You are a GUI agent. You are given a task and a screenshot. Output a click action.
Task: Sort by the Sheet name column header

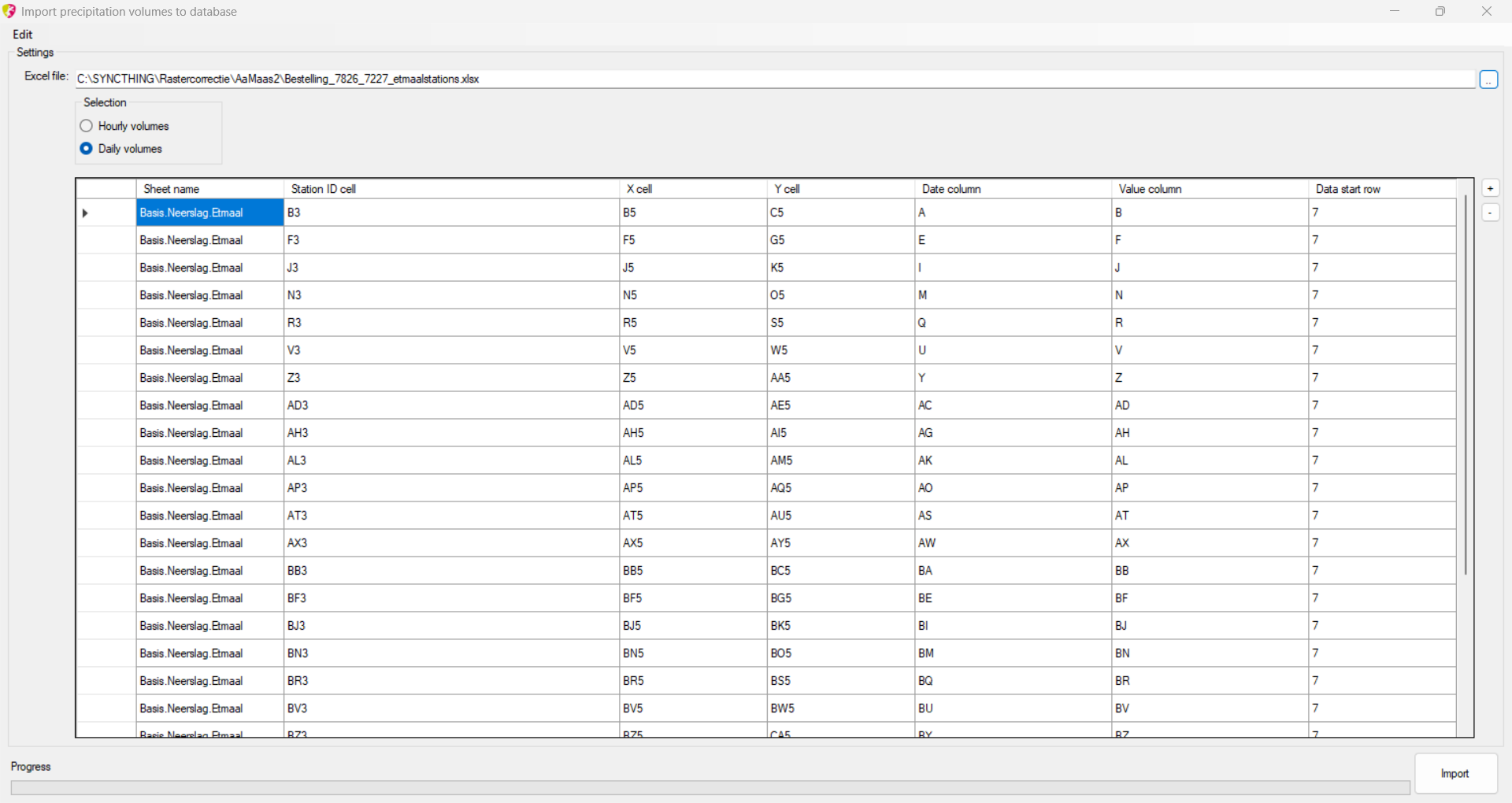[x=209, y=189]
